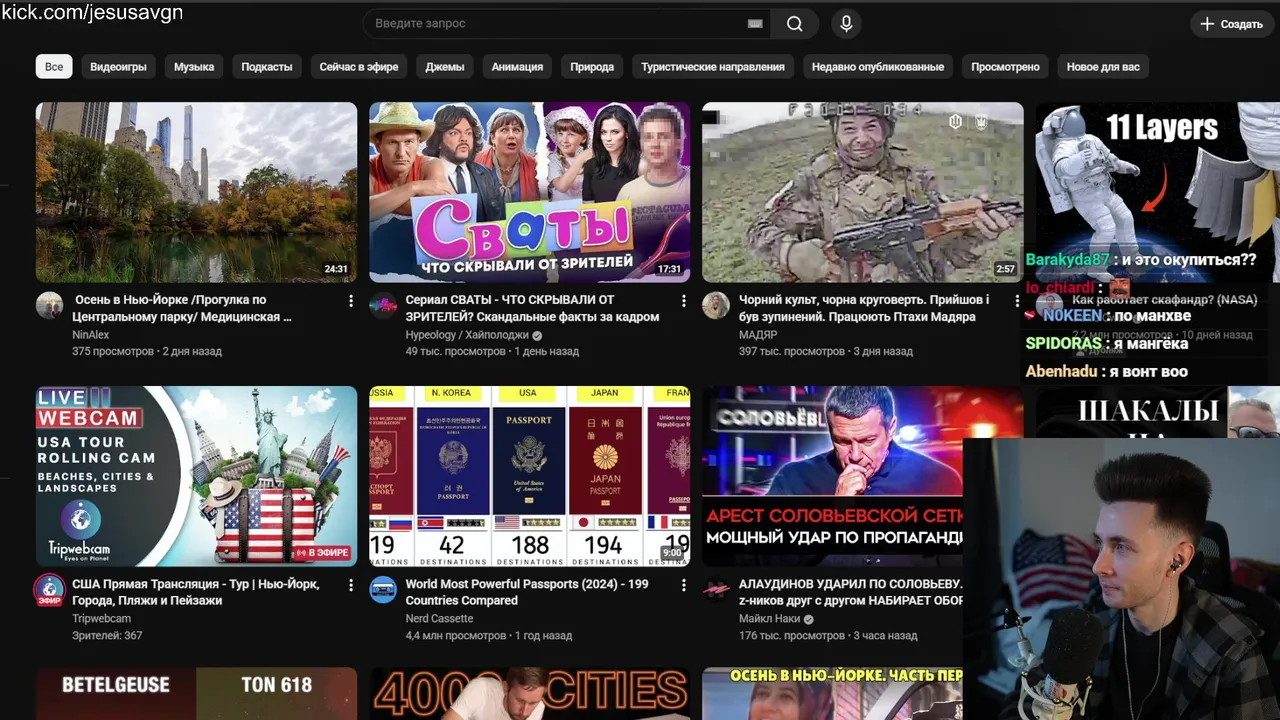
Task: Open Tripwebcam channel avatar
Action: point(50,590)
